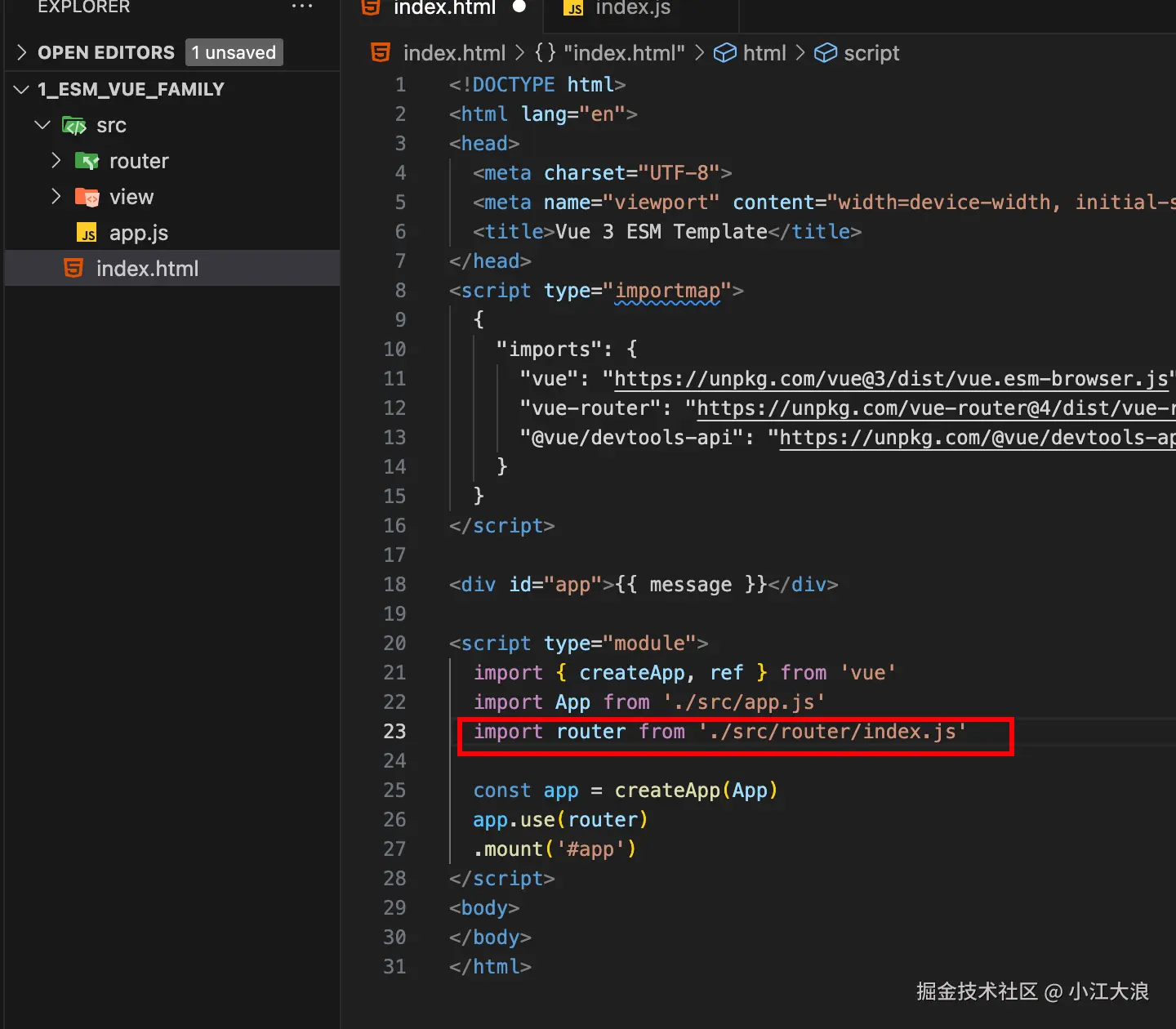Screen dimensions: 1176x1029
Task: Click createApp(App) on line 25
Action: point(696,791)
